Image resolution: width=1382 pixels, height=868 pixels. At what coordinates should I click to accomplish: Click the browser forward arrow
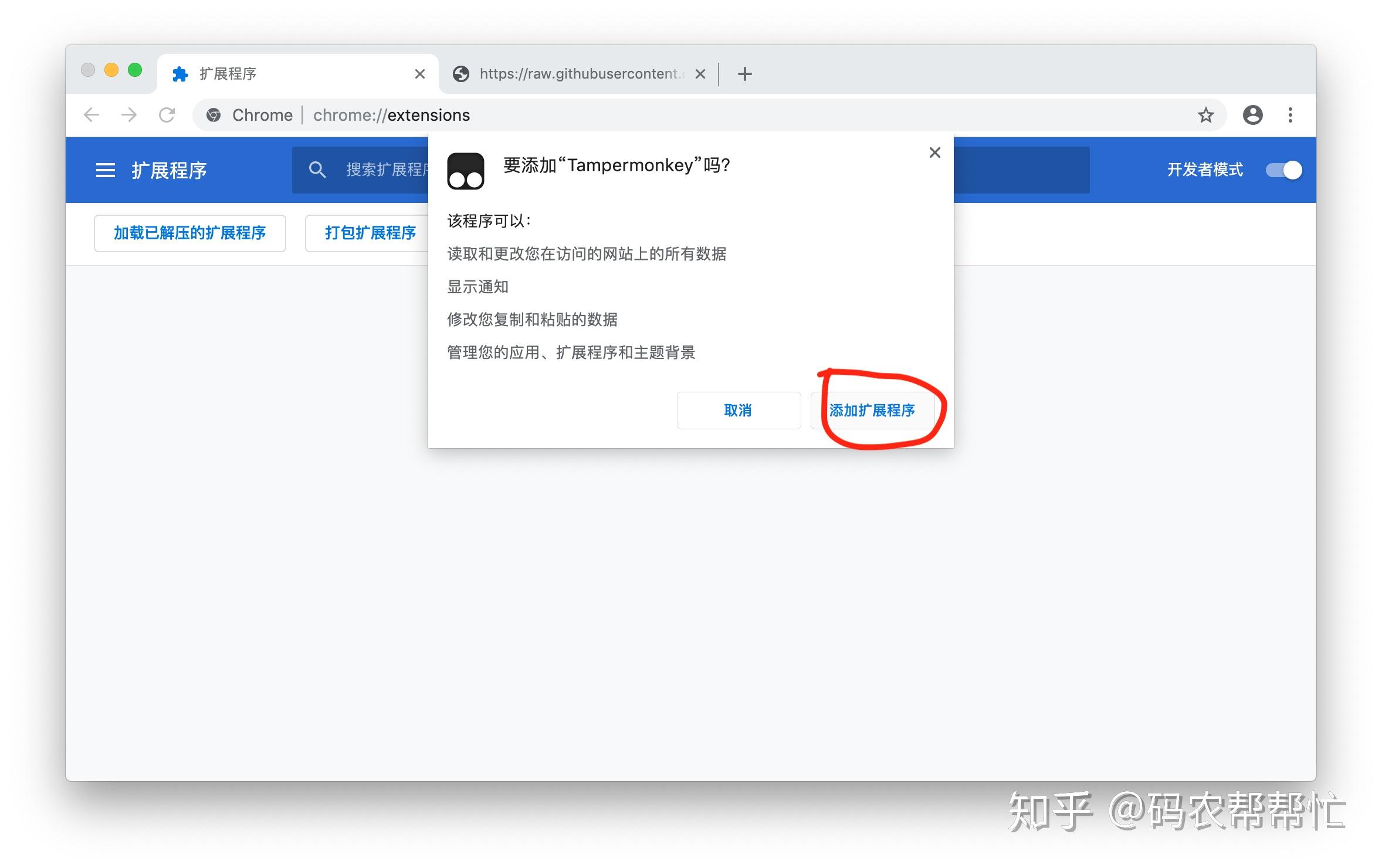(129, 115)
